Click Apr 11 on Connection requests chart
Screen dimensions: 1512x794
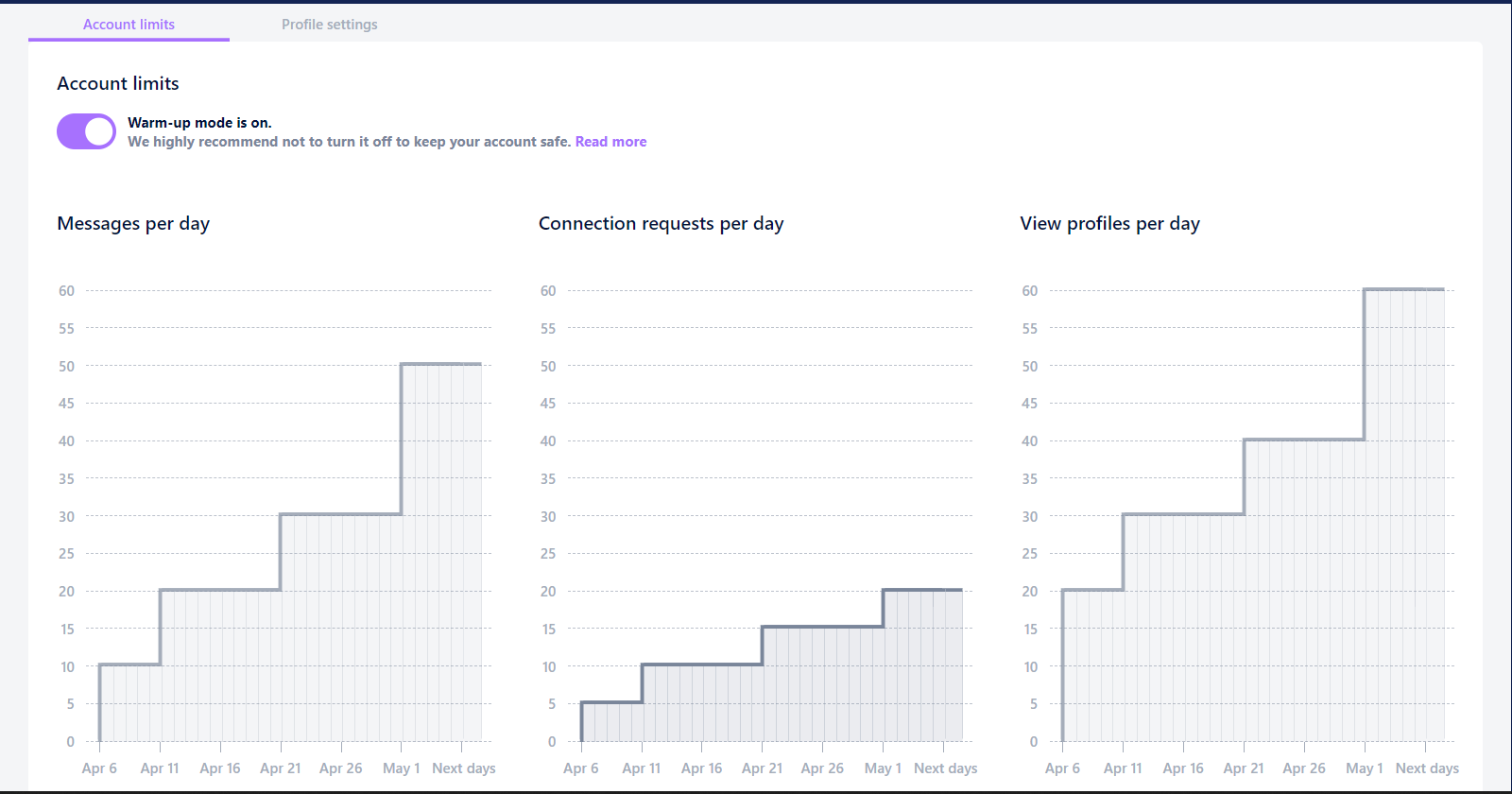click(x=642, y=768)
